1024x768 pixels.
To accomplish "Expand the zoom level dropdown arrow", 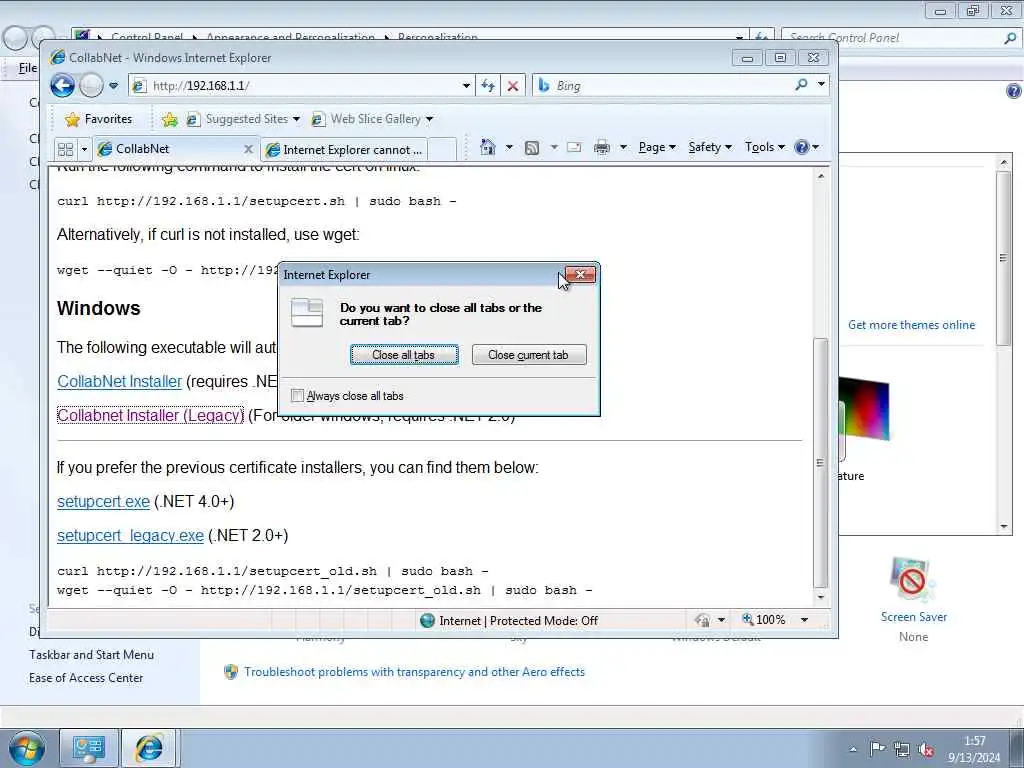I will pyautogui.click(x=805, y=620).
